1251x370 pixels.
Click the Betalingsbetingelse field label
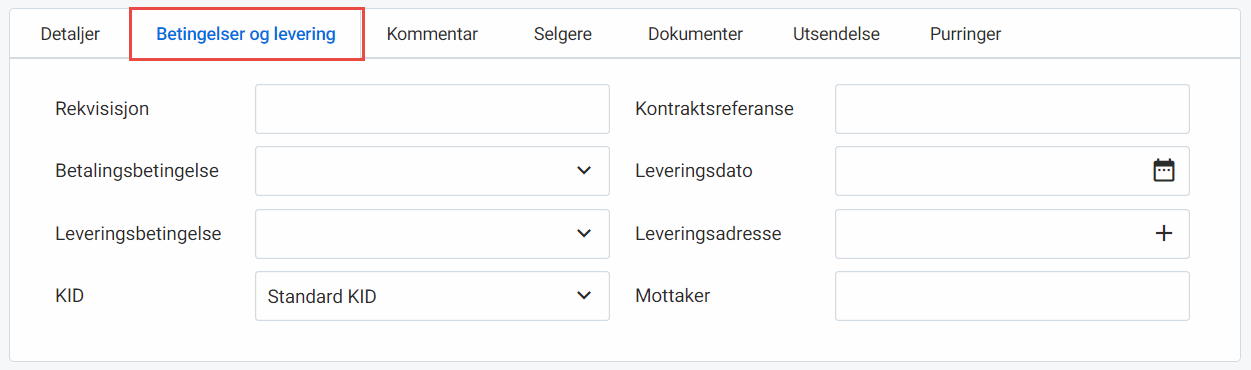click(x=137, y=171)
